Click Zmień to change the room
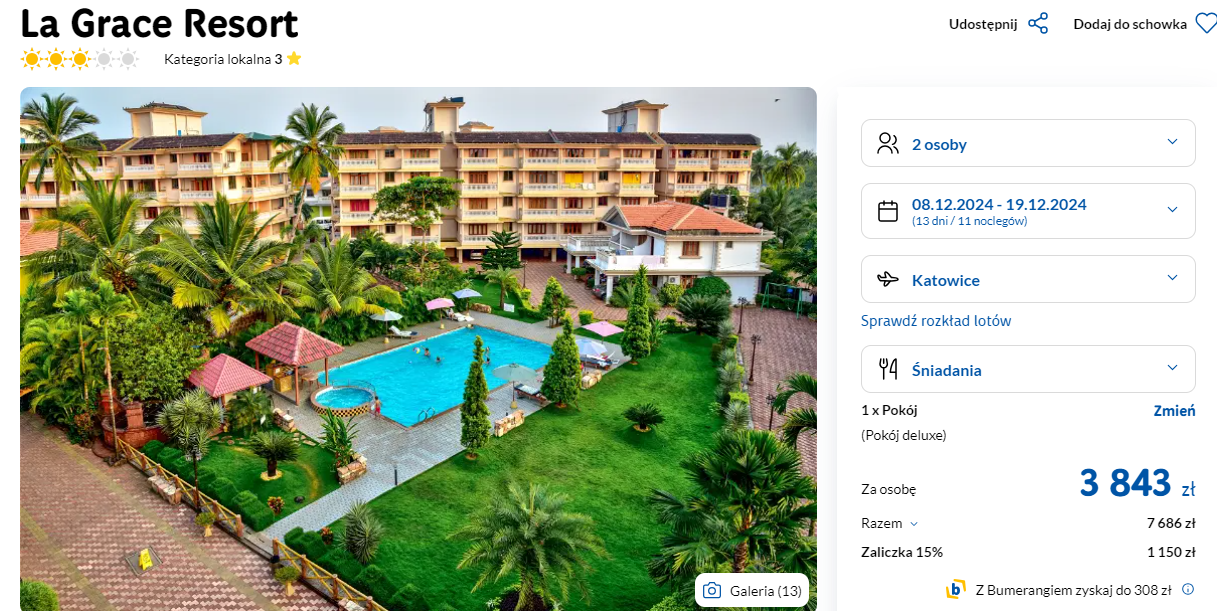 1174,411
